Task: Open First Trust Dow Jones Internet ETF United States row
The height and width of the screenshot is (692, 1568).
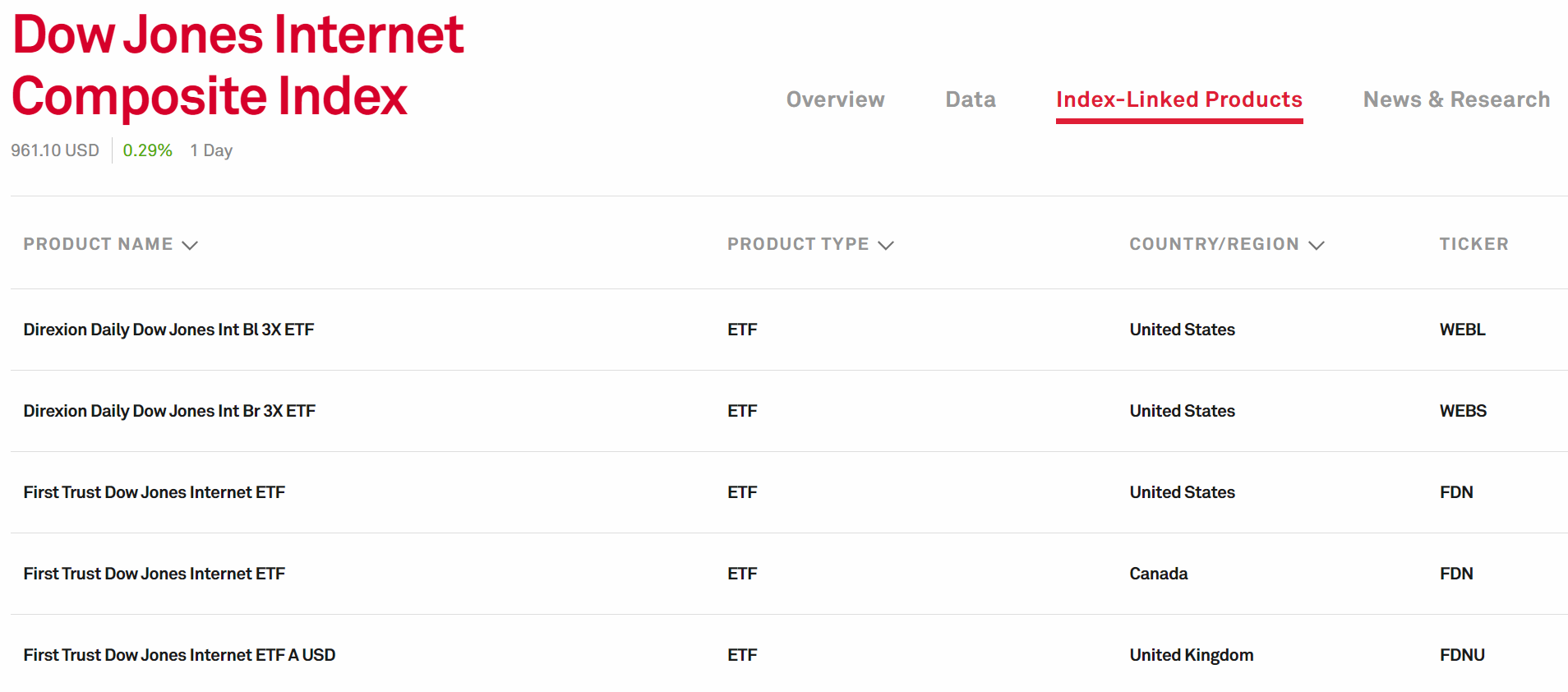Action: (x=154, y=492)
